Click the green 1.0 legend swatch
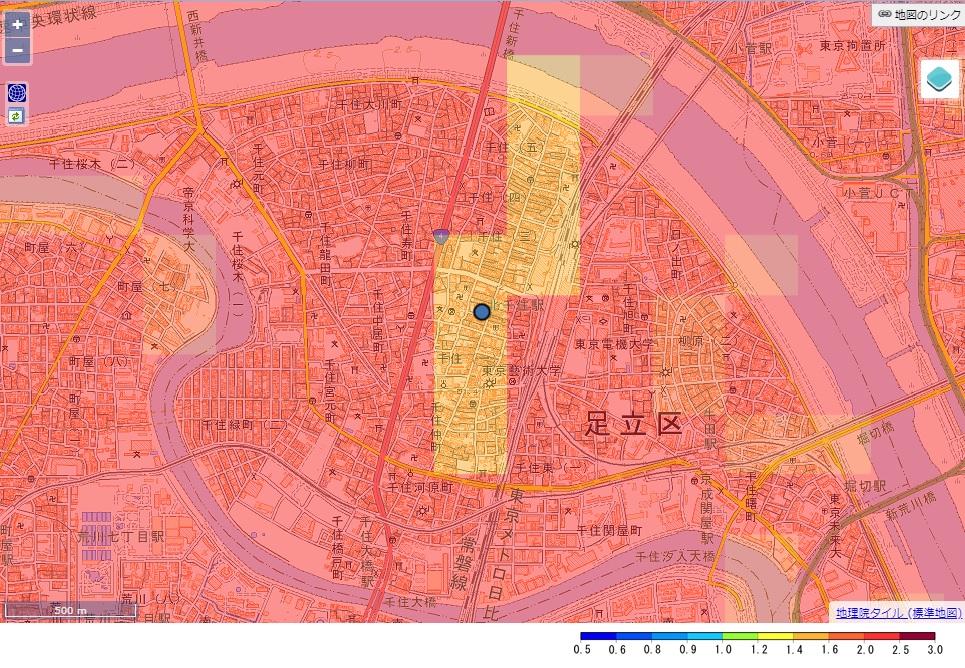 tap(741, 636)
